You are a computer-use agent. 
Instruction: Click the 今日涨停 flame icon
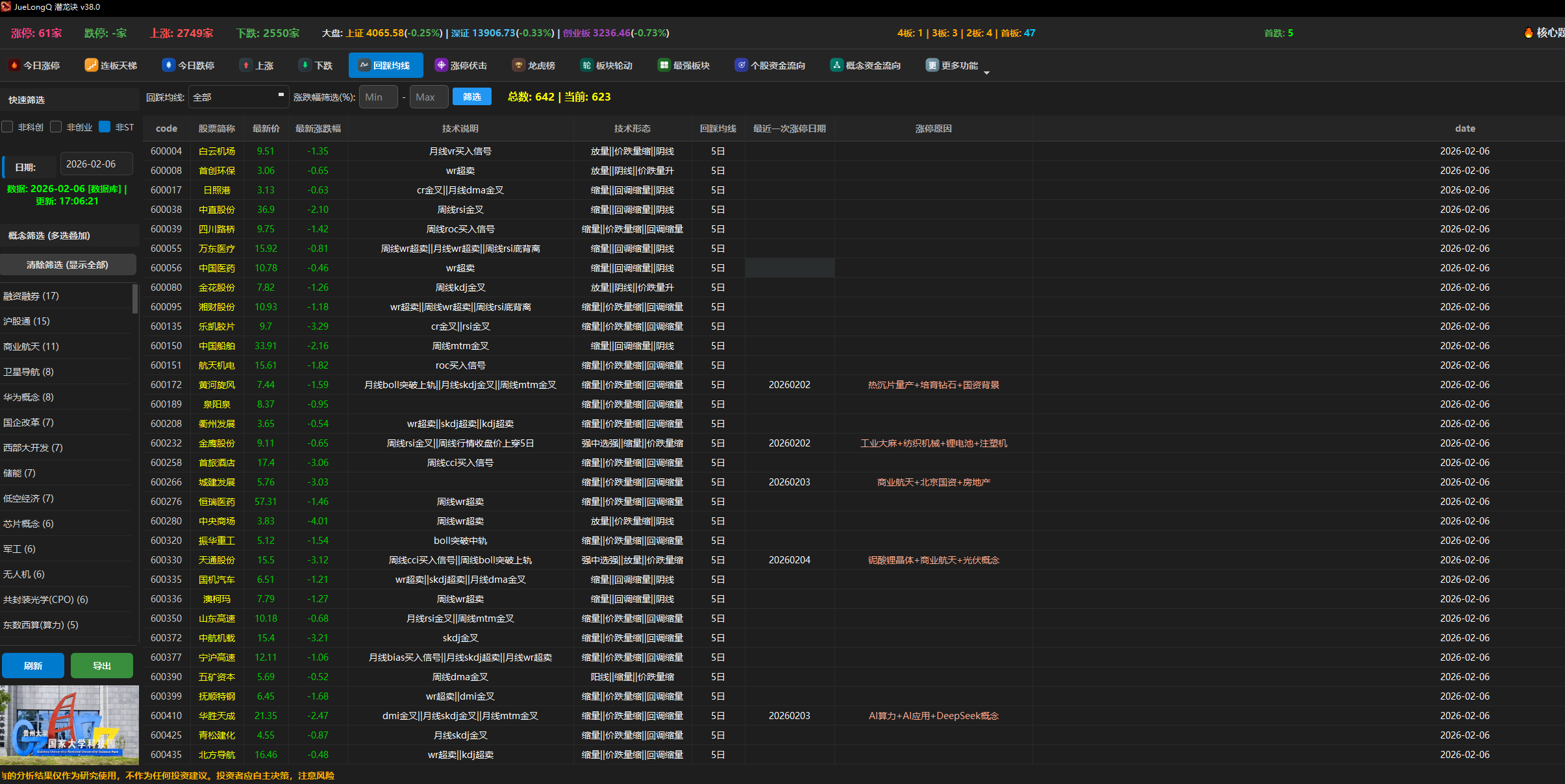tap(14, 66)
